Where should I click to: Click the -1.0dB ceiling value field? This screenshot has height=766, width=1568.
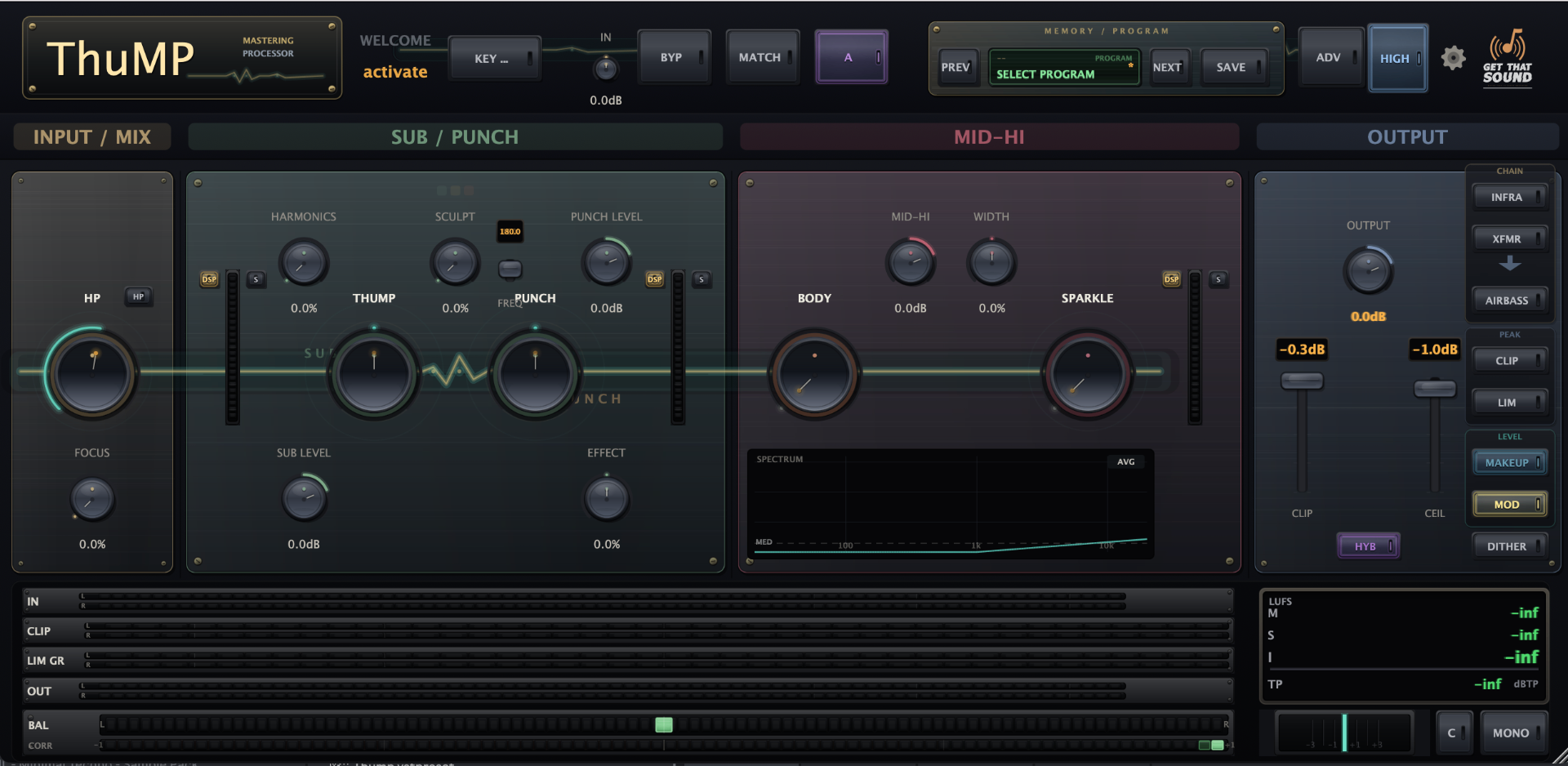pyautogui.click(x=1435, y=350)
